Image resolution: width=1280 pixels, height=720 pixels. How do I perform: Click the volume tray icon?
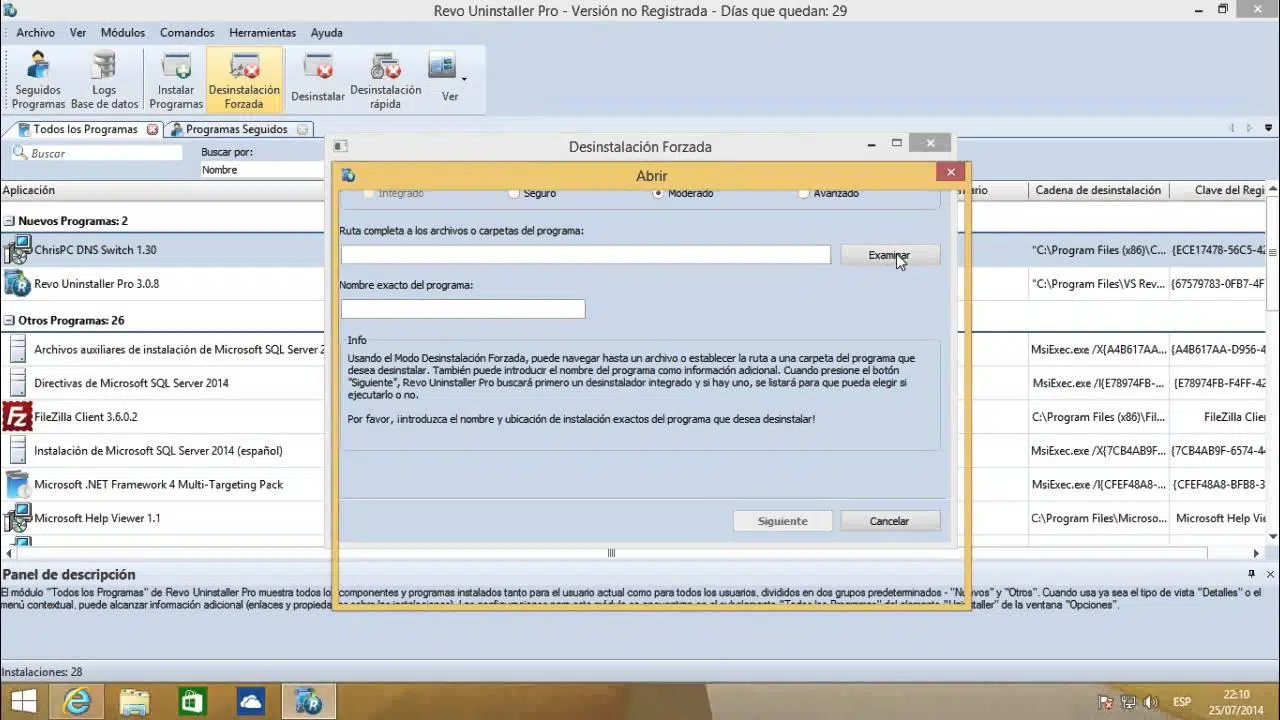click(x=1151, y=702)
